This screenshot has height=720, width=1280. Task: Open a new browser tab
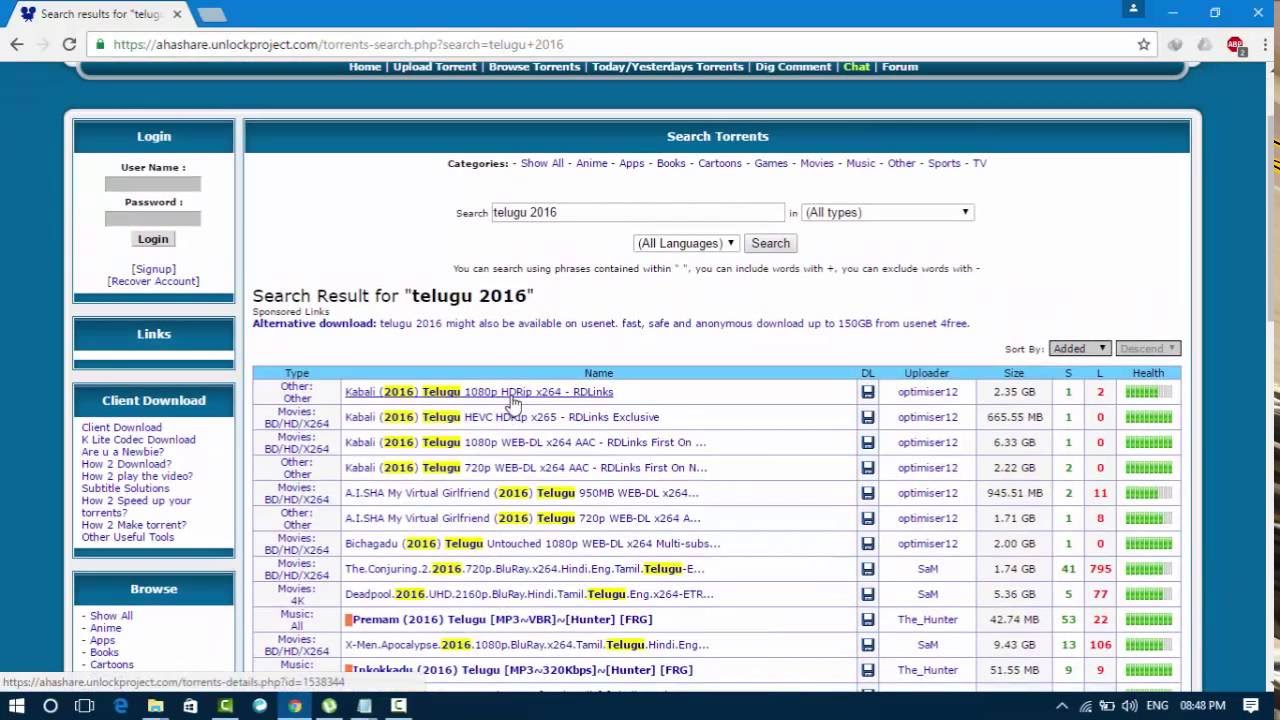pos(212,14)
